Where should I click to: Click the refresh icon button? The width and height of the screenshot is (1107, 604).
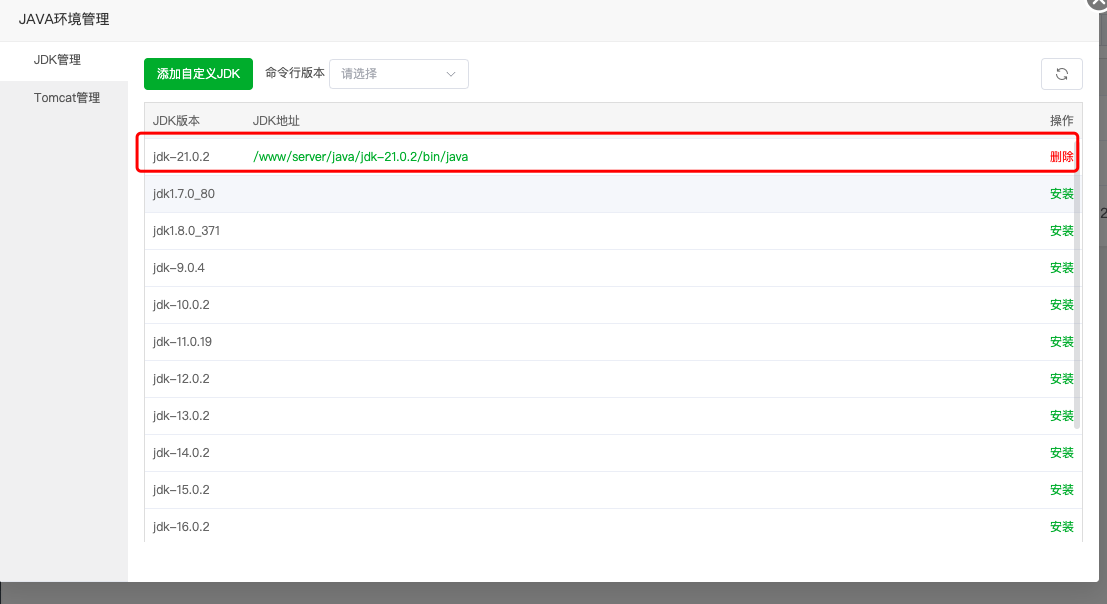click(1061, 74)
